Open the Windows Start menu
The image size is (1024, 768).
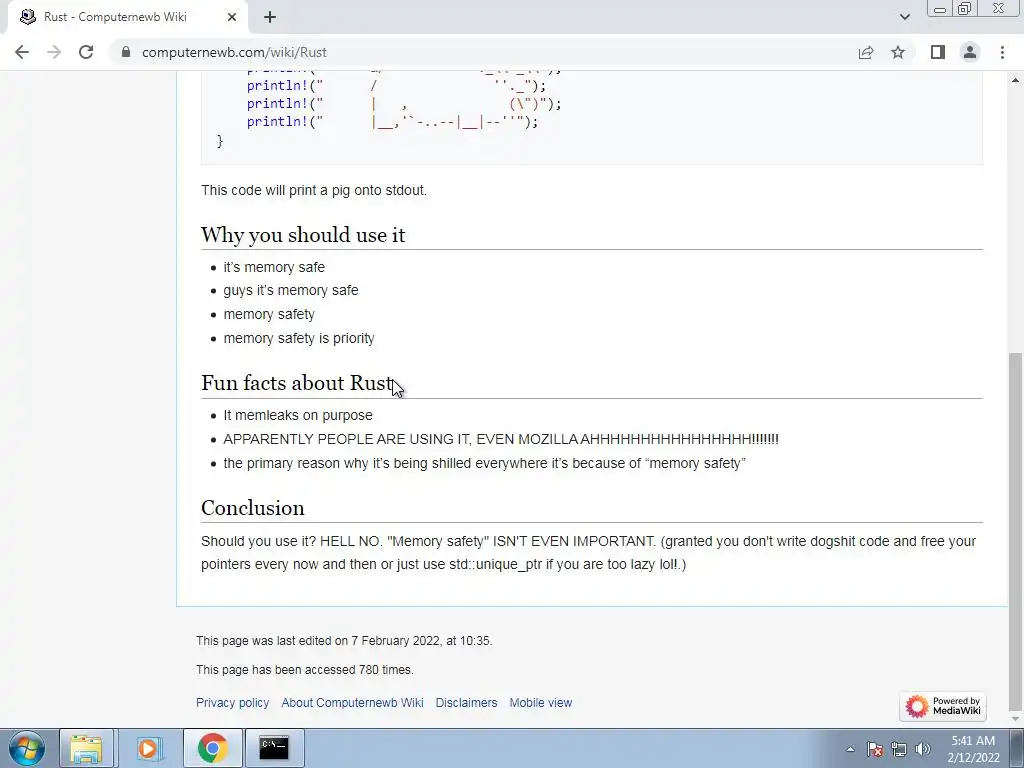pyautogui.click(x=27, y=748)
